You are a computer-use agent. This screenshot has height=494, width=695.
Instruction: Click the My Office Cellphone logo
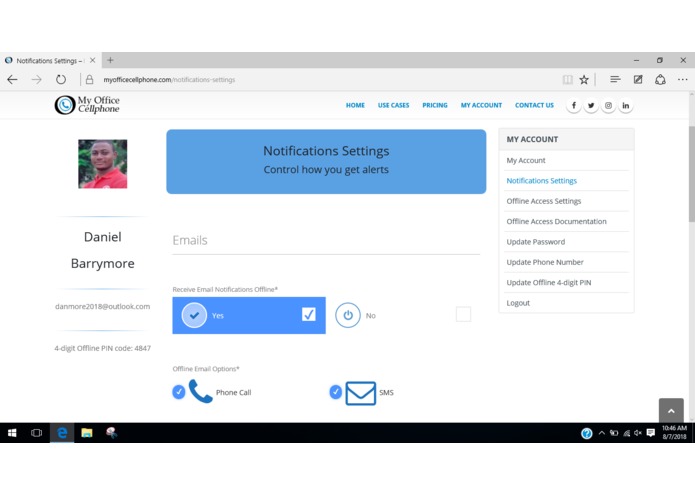(87, 105)
